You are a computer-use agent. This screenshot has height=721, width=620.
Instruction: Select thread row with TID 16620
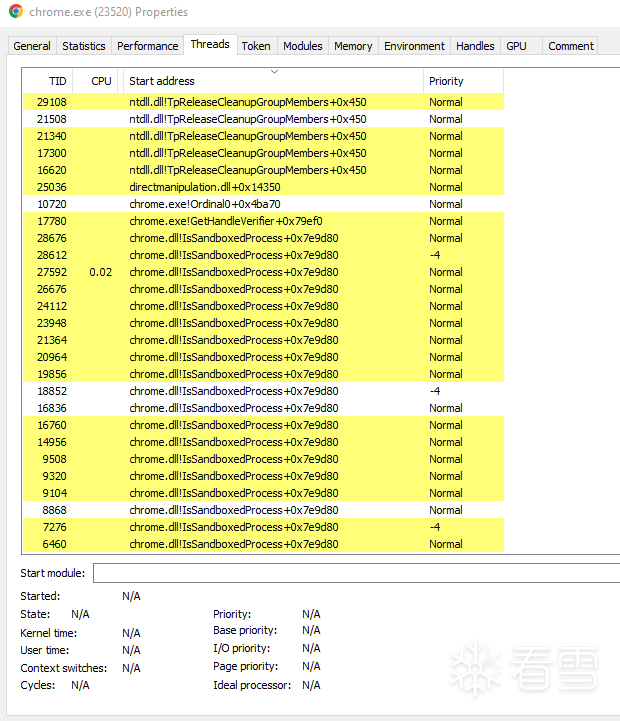[264, 170]
